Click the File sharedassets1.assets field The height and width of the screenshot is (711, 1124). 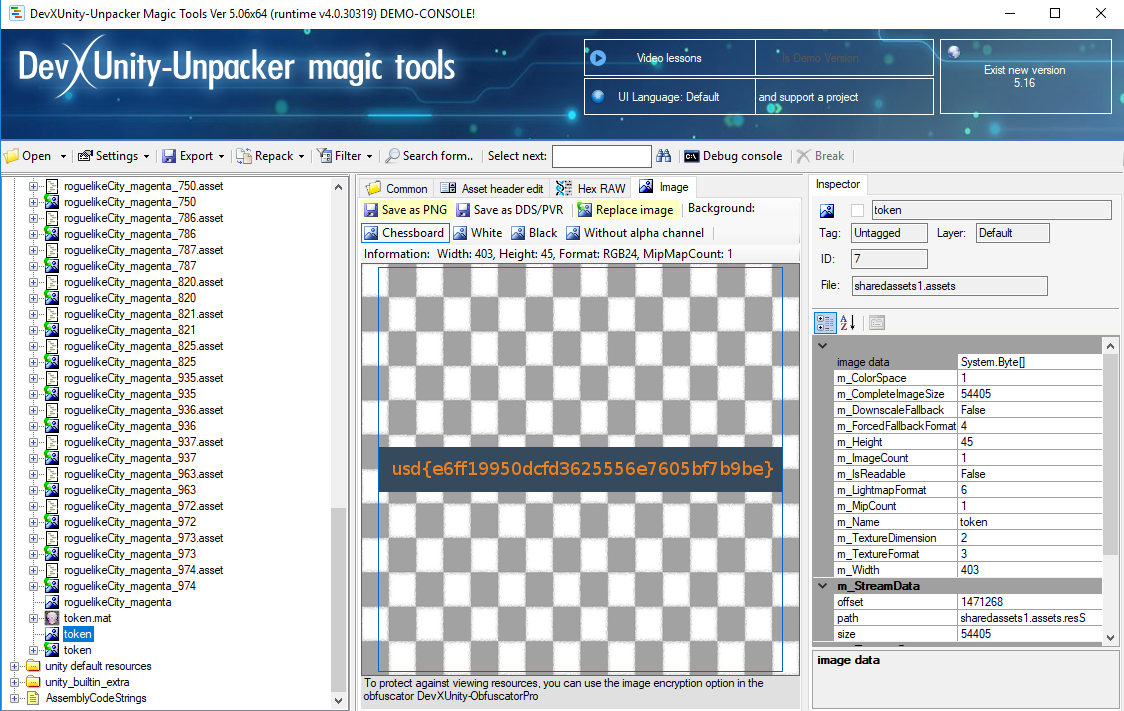(949, 286)
